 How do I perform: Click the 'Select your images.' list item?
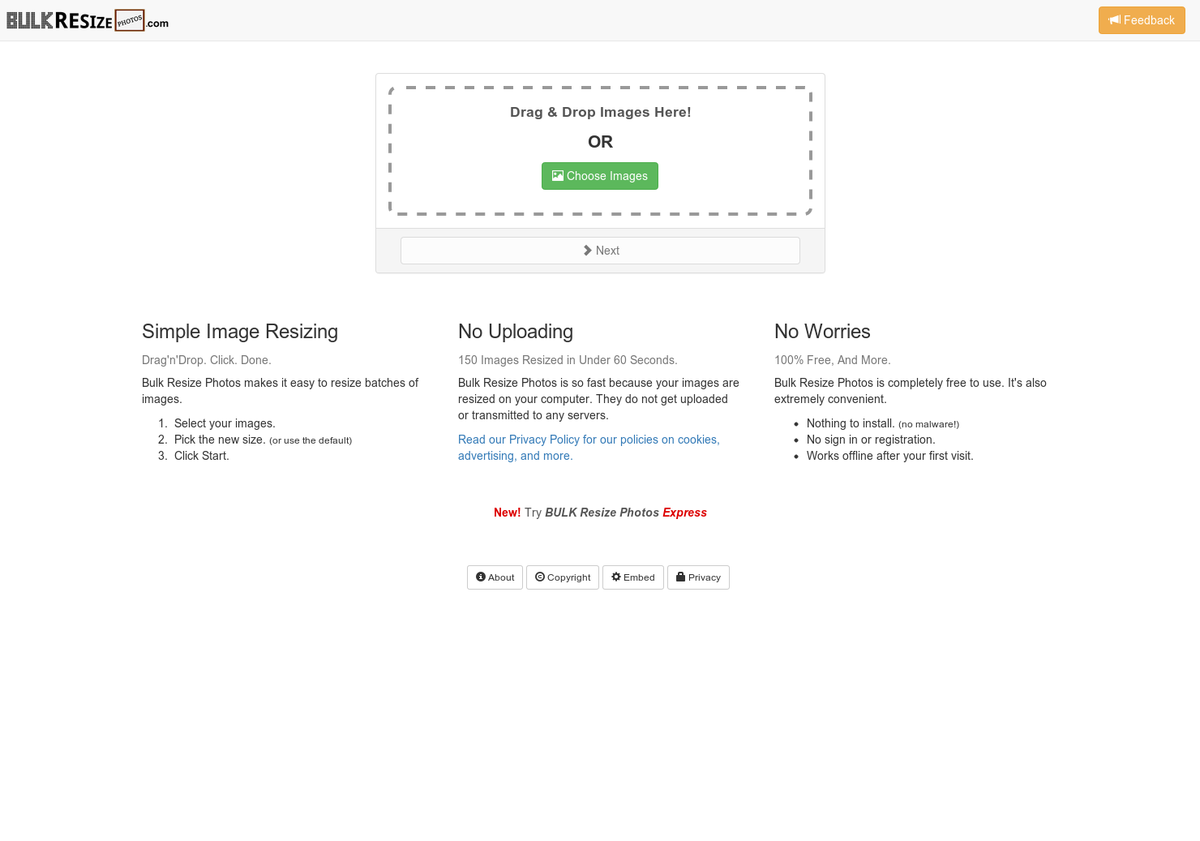coord(224,423)
